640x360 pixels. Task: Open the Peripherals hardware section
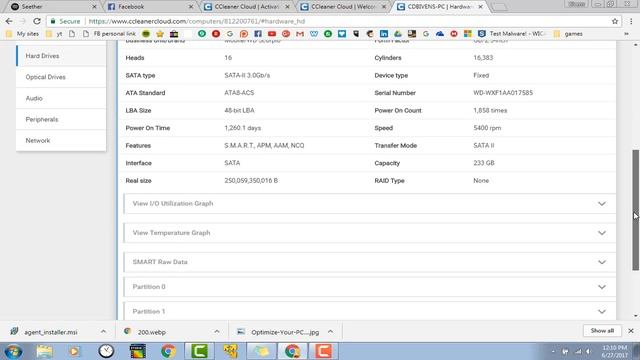[61, 120]
